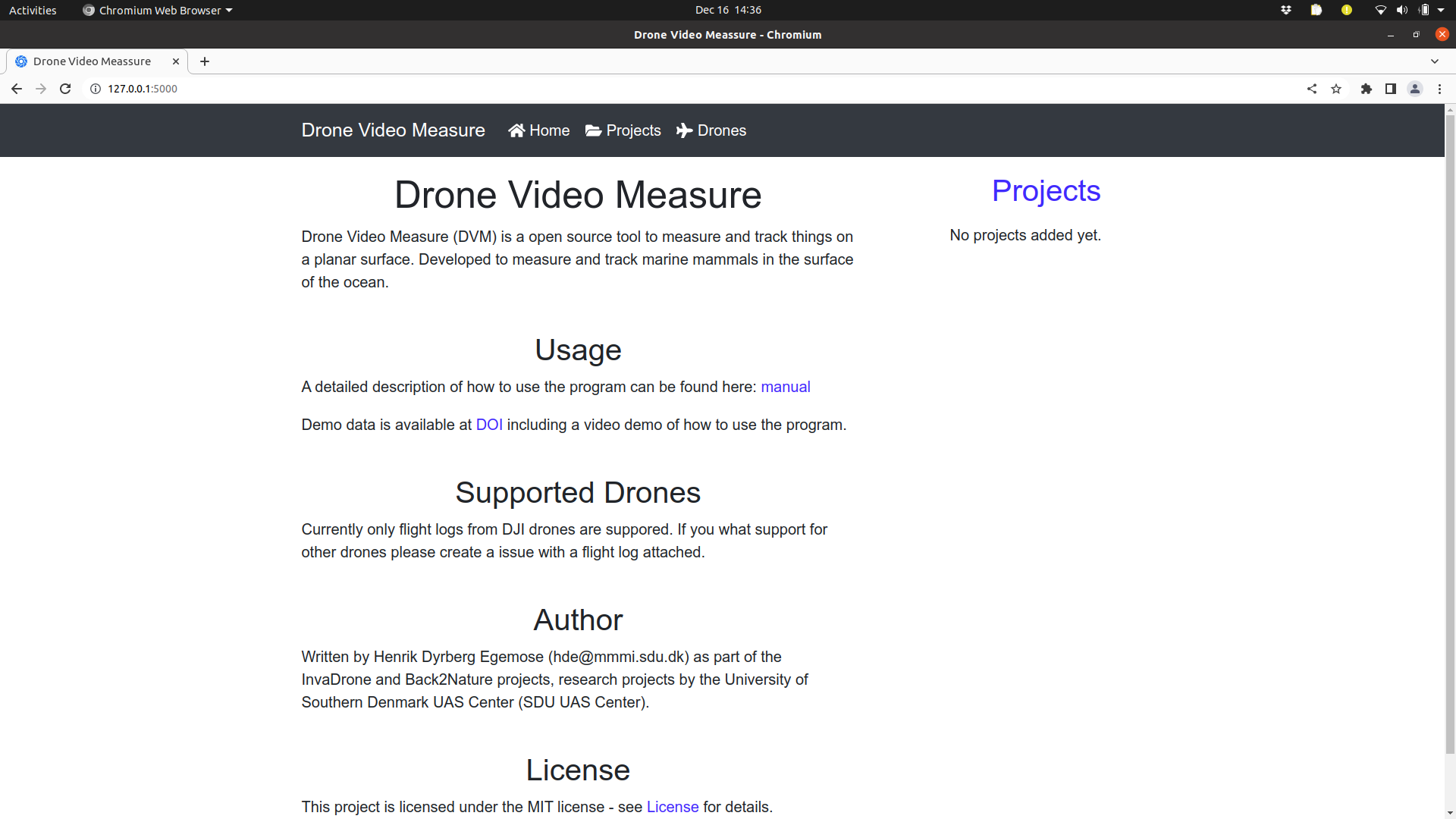This screenshot has width=1456, height=819.
Task: Go back using the browser back arrow
Action: coord(17,89)
